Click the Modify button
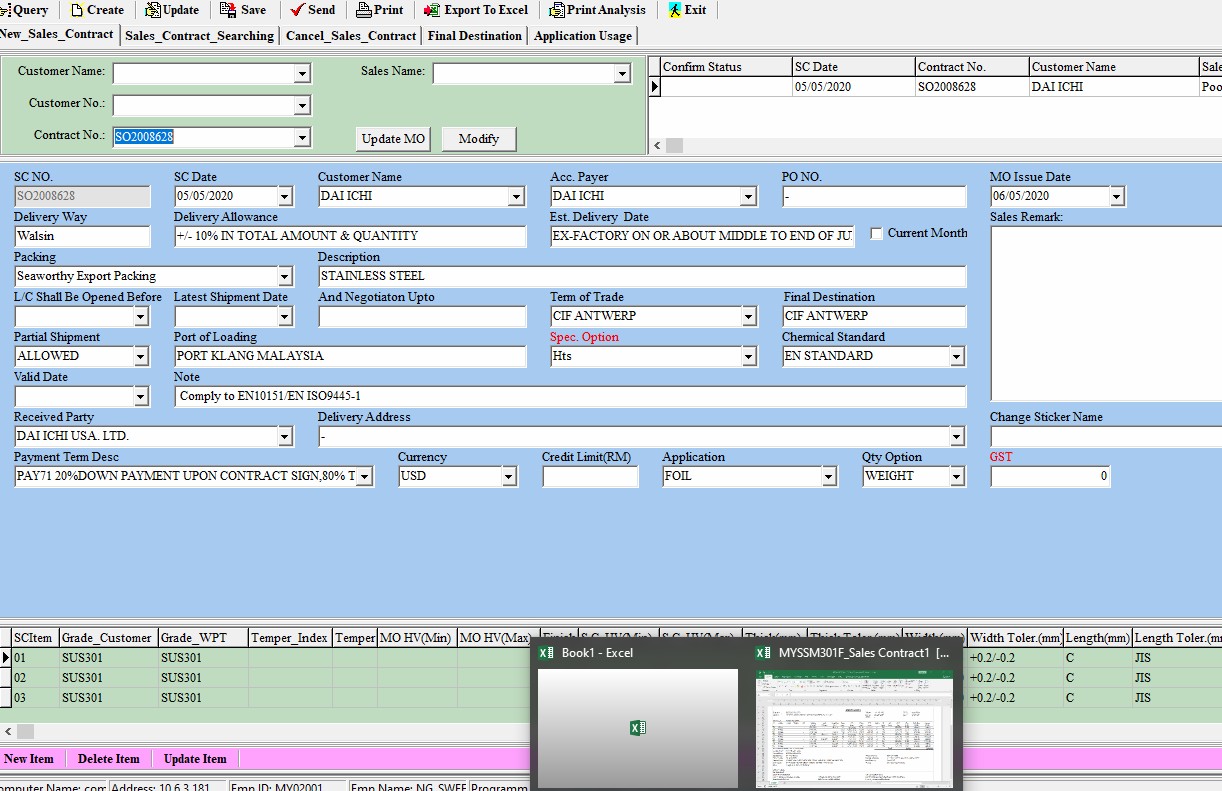The height and width of the screenshot is (791, 1222). tap(479, 139)
